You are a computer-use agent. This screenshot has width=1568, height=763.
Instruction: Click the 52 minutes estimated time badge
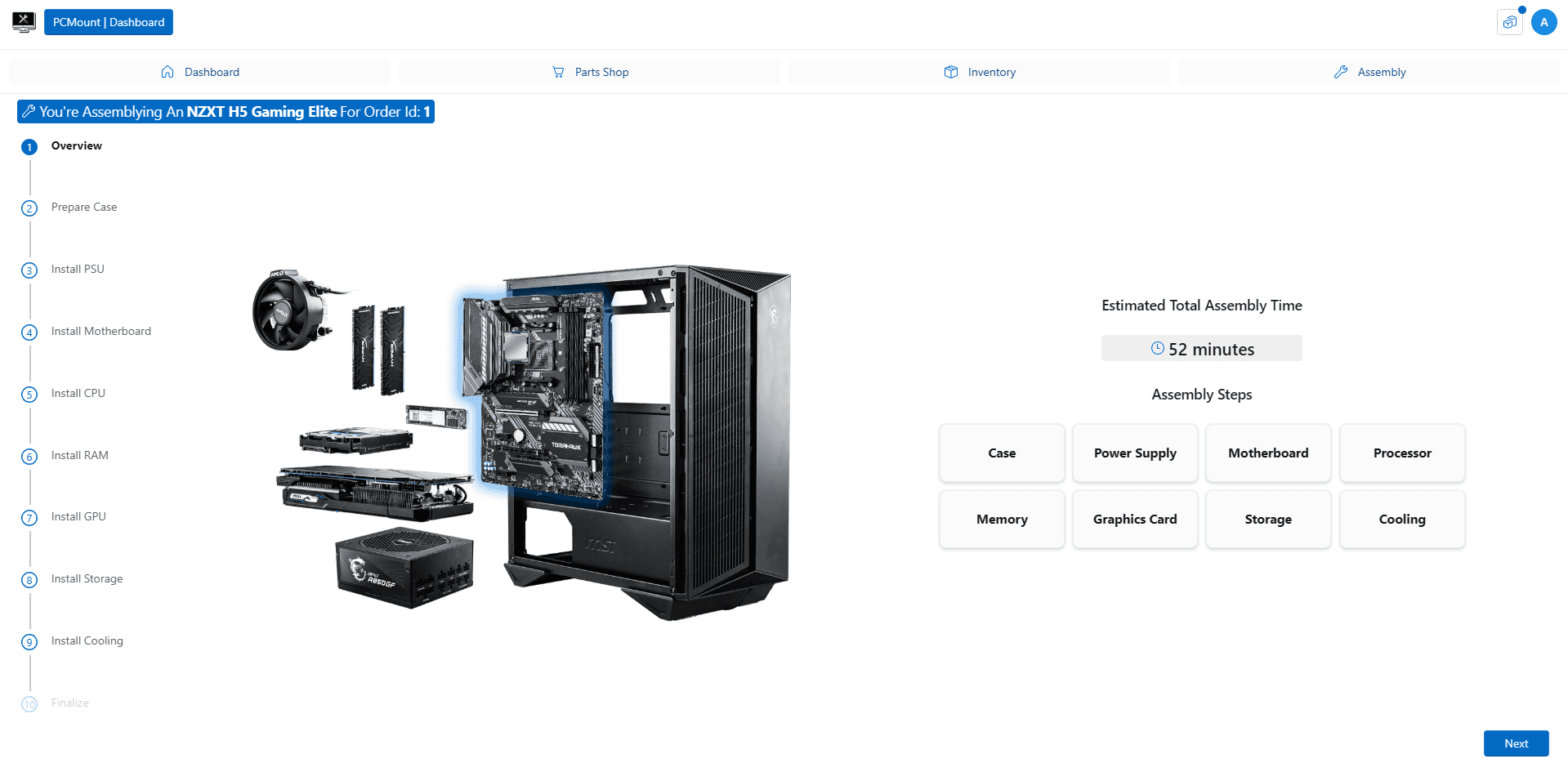coord(1202,349)
